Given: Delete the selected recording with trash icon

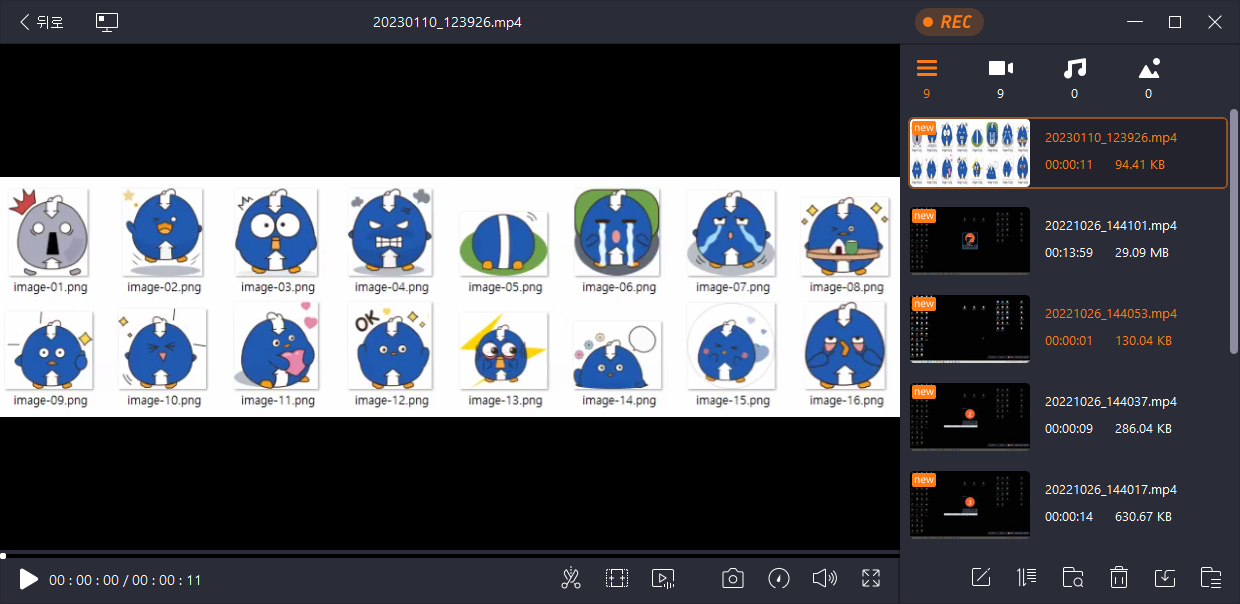Looking at the screenshot, I should (x=1119, y=577).
